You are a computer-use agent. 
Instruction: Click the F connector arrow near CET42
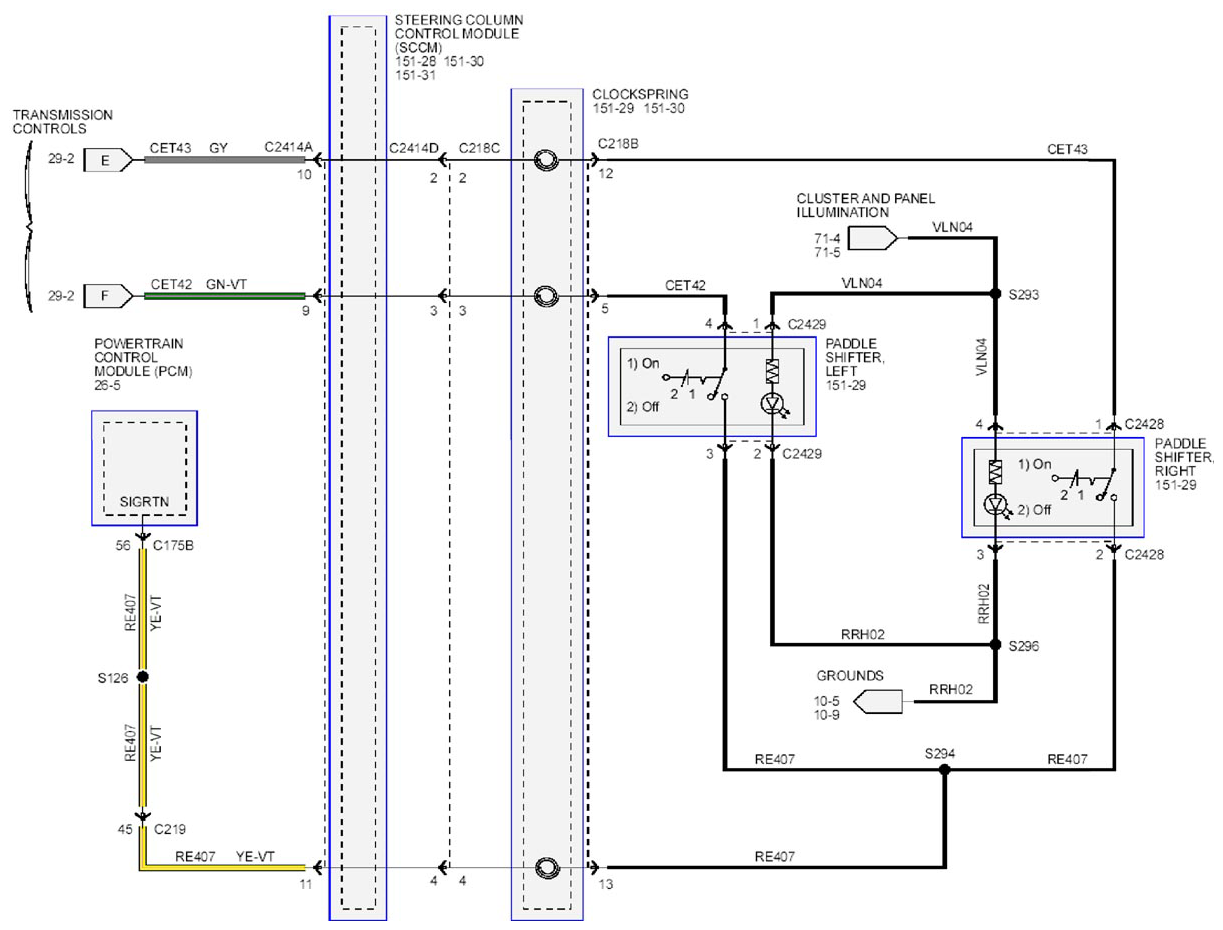click(108, 296)
